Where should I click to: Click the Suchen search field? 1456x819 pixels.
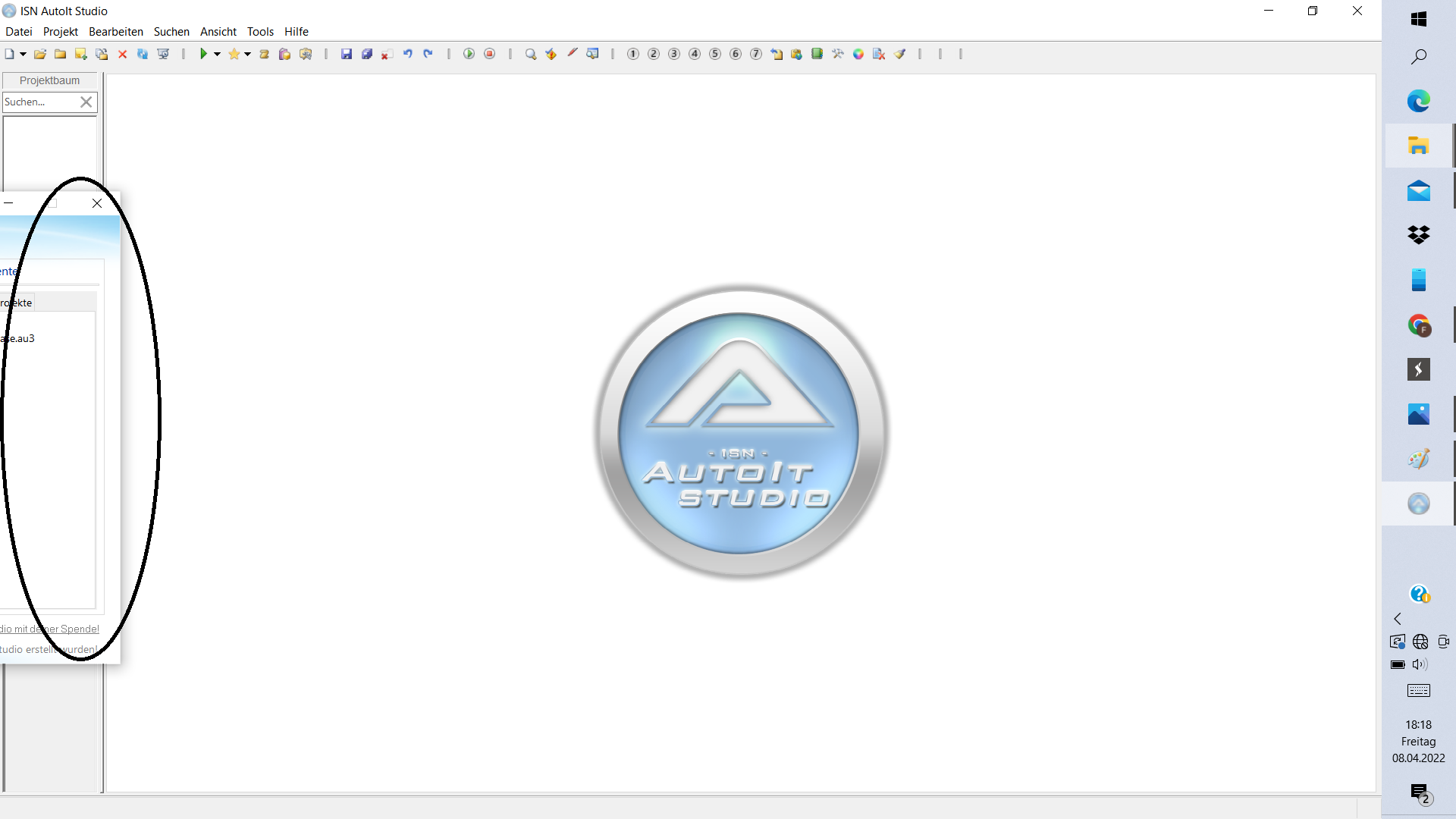click(38, 102)
